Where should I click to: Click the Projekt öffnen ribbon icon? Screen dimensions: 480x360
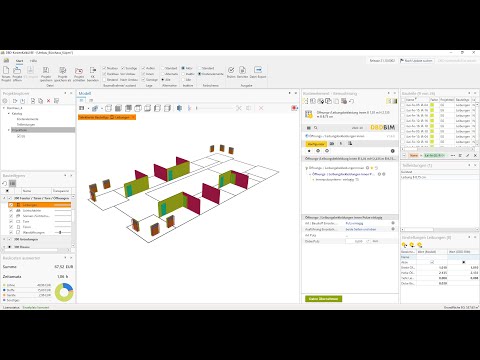[17, 70]
